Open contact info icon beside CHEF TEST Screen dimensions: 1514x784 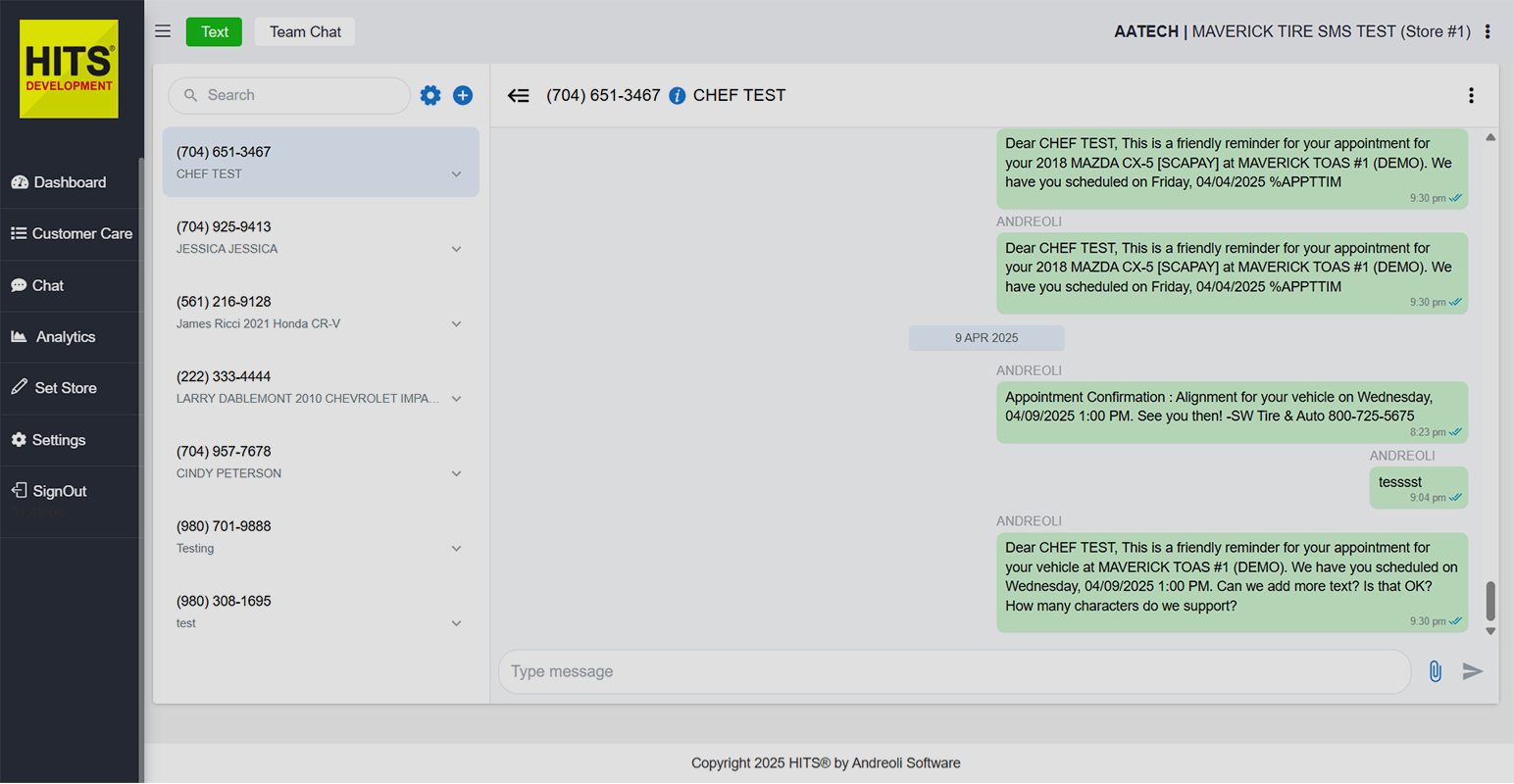(677, 96)
